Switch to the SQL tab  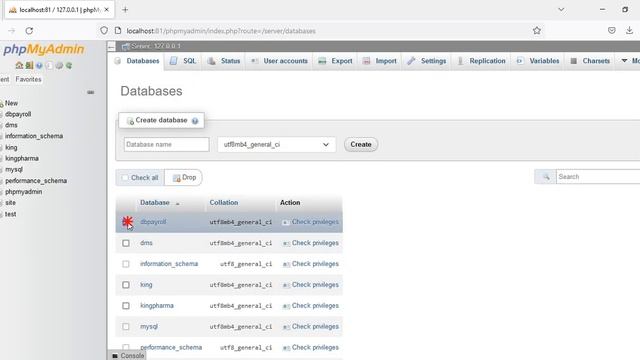coord(183,61)
